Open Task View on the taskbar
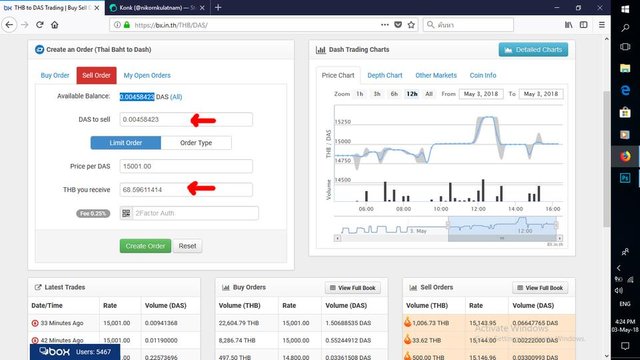This screenshot has height=360, width=640. click(625, 47)
